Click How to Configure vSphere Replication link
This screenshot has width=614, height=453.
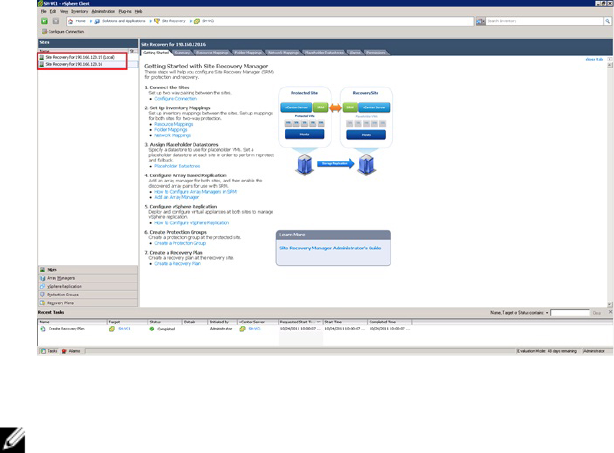point(191,223)
